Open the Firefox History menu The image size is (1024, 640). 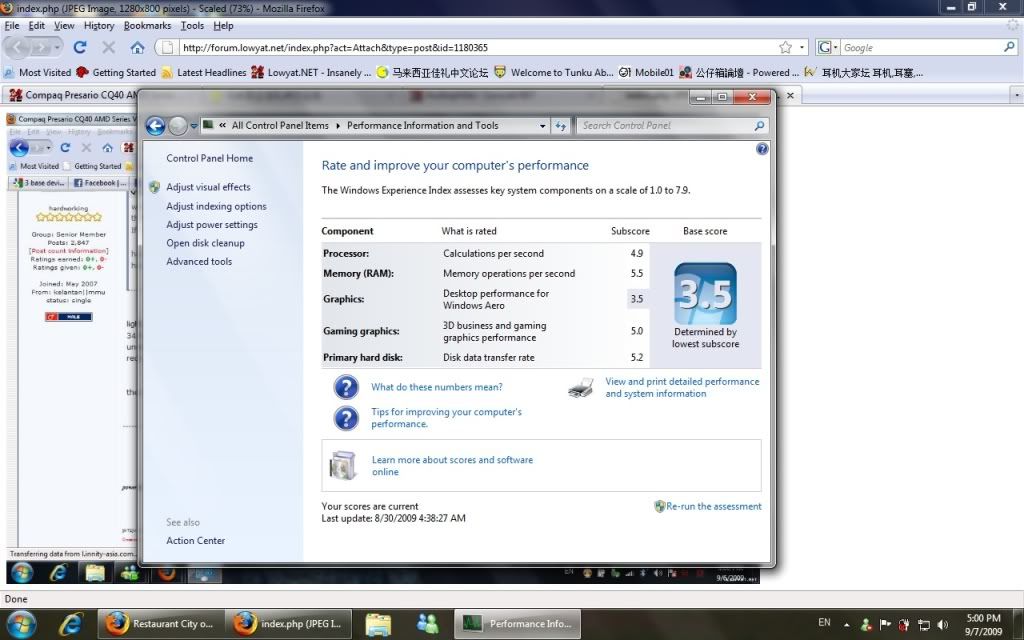tap(99, 25)
